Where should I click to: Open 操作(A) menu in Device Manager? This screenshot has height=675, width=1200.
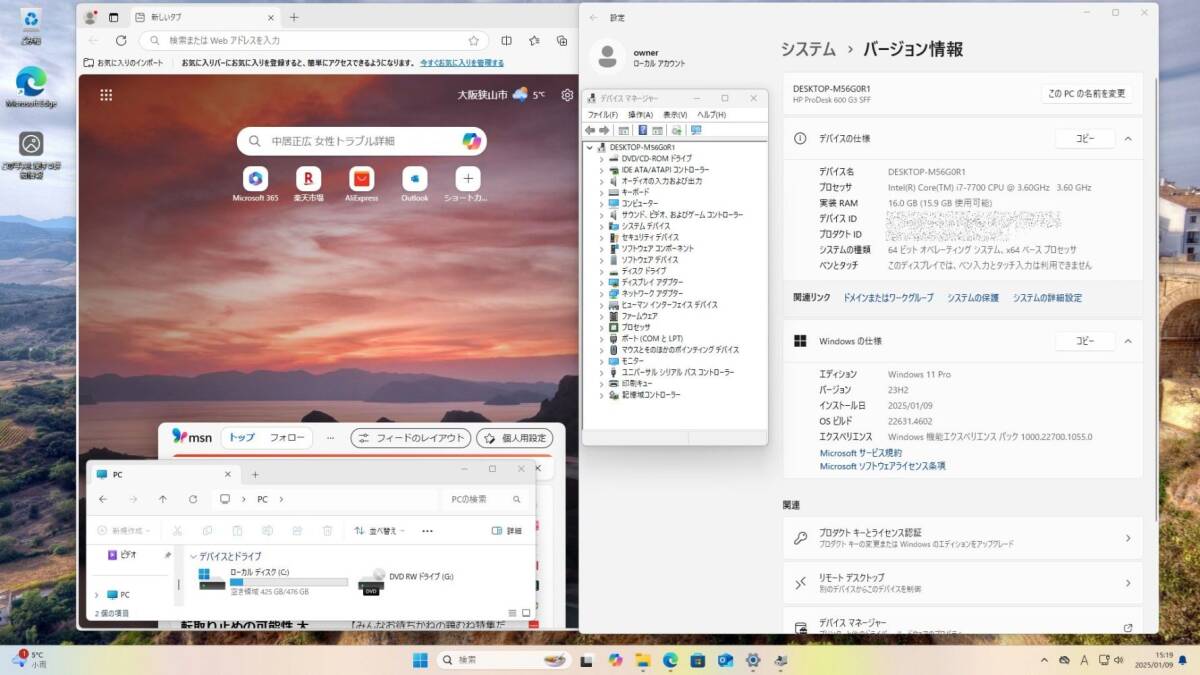641,115
